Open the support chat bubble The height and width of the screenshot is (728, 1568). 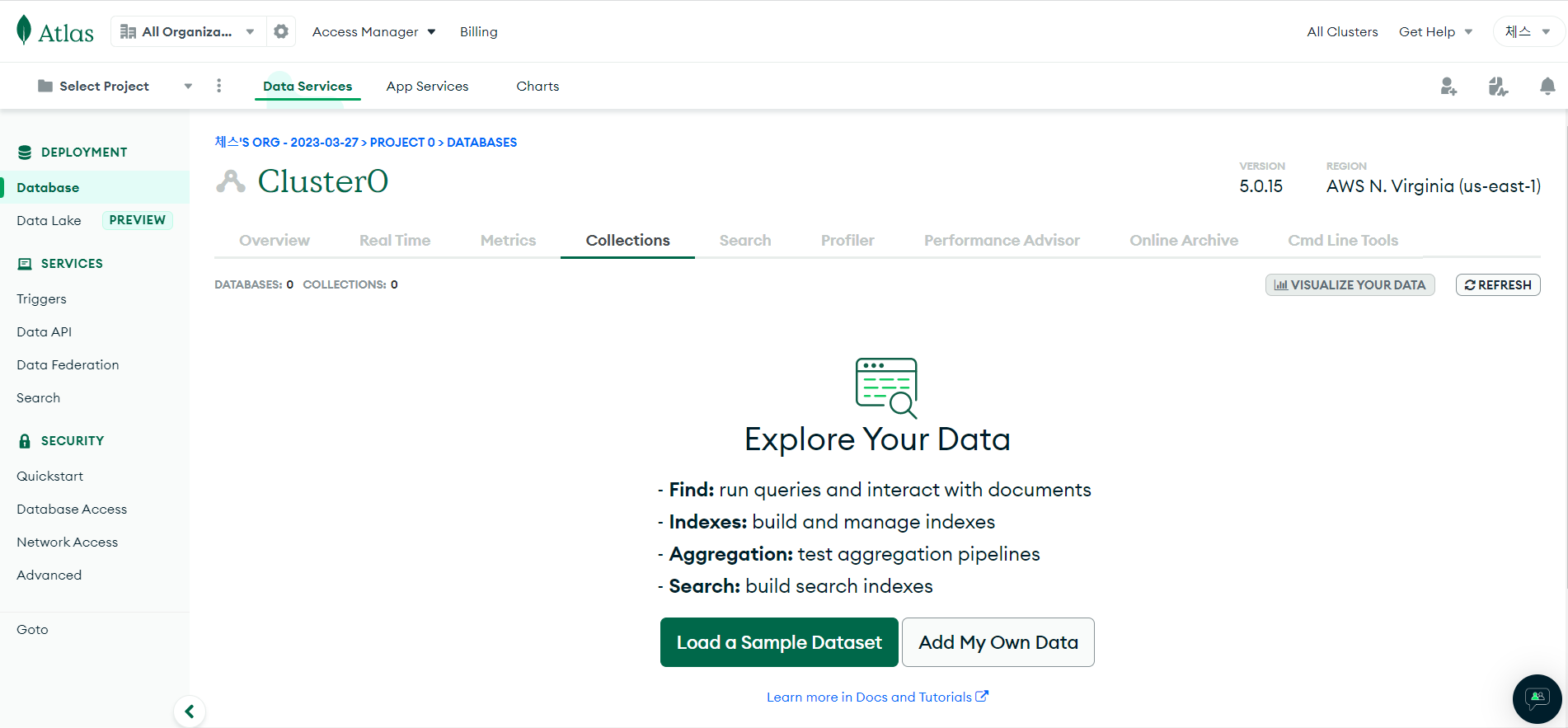click(x=1537, y=698)
